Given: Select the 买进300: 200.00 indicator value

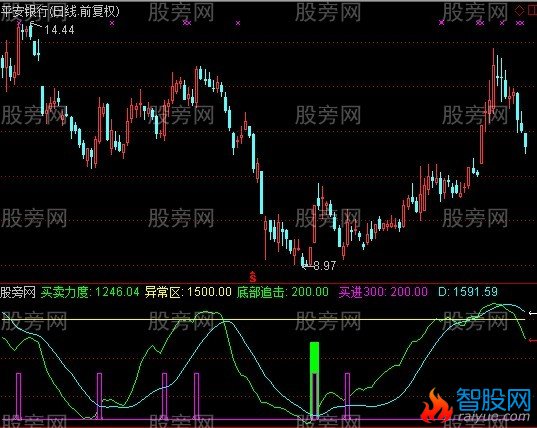Looking at the screenshot, I should (383, 292).
